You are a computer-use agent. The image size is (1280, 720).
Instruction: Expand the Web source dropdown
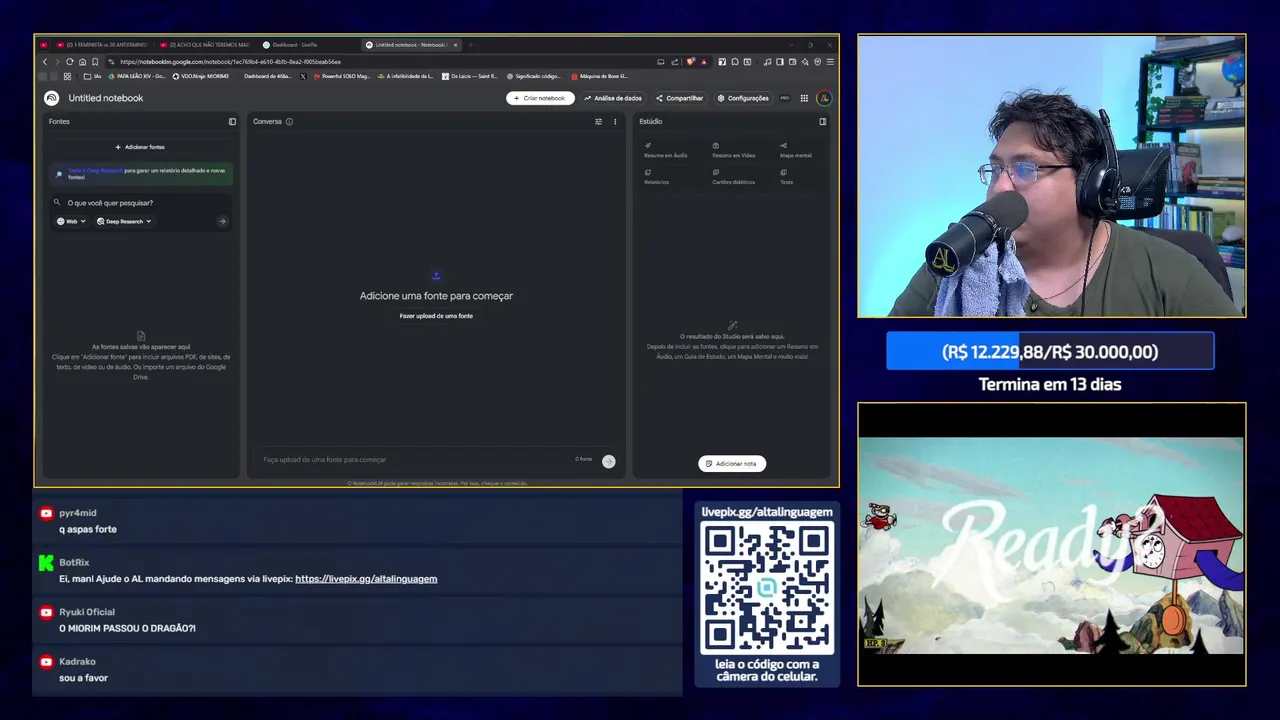(x=71, y=221)
